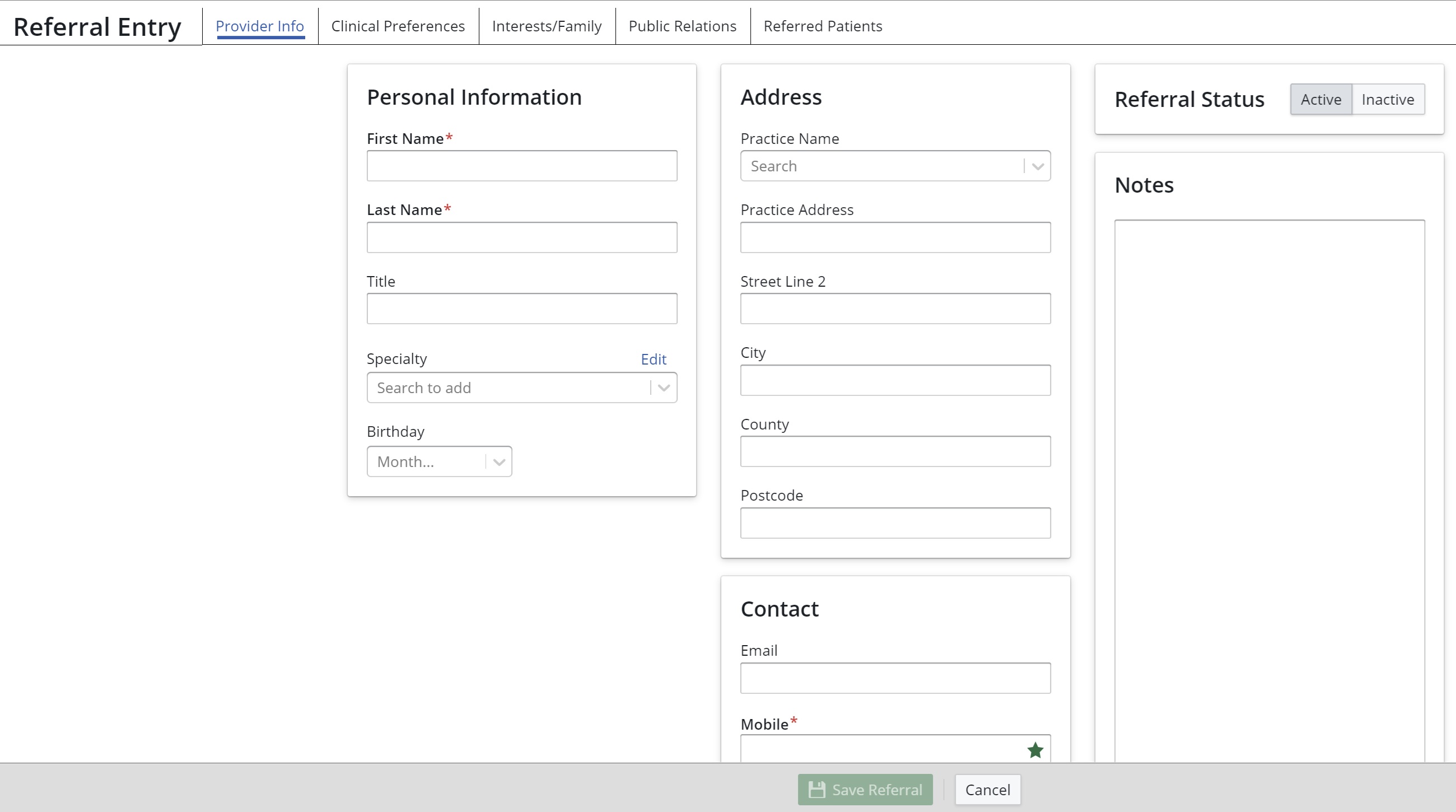Focus the First Name input field

522,166
